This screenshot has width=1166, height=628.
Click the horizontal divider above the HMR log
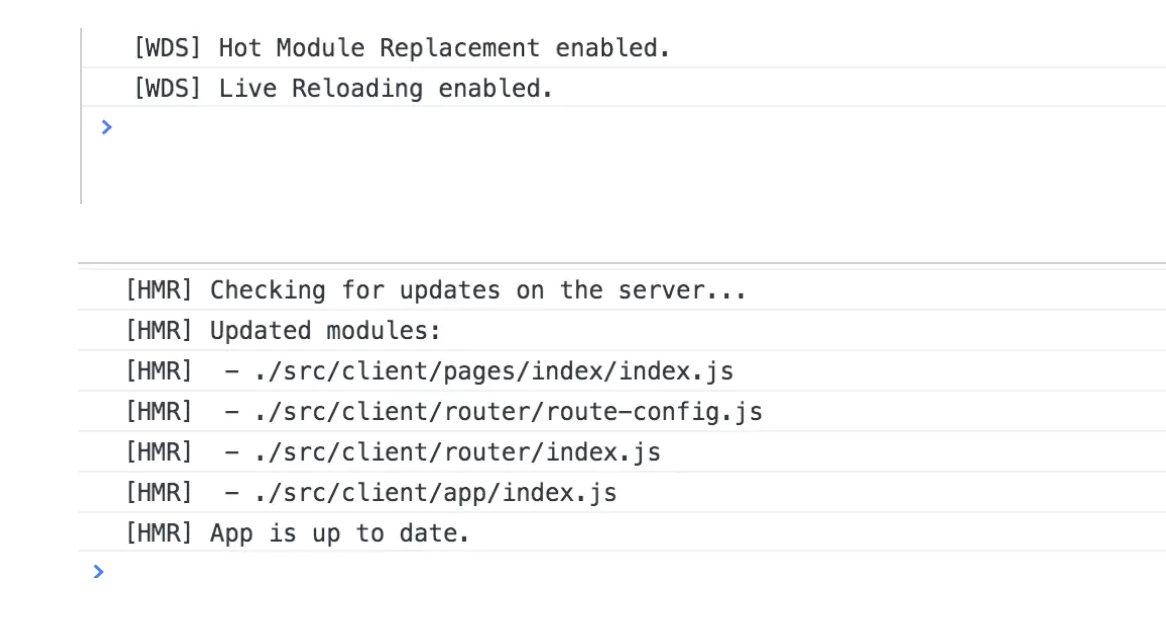pyautogui.click(x=620, y=264)
